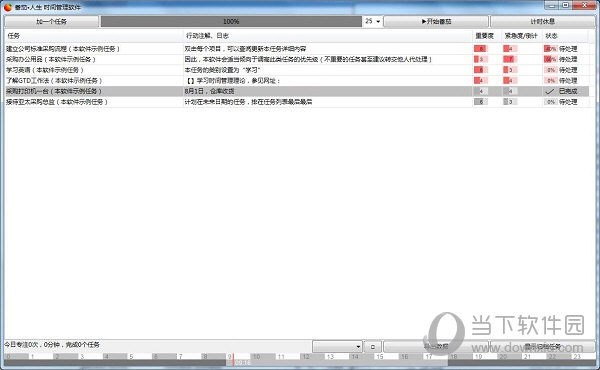Click the checkmark icon on the 已完成 row

pos(549,91)
